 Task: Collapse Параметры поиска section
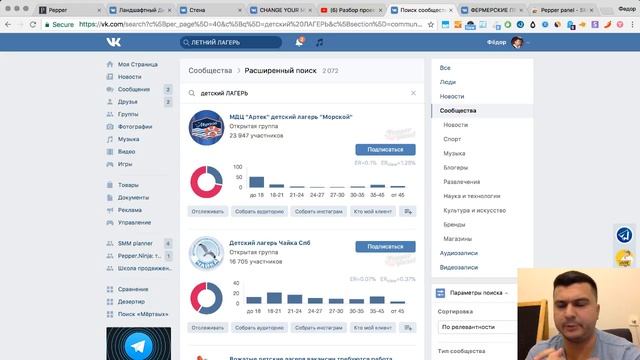478,293
